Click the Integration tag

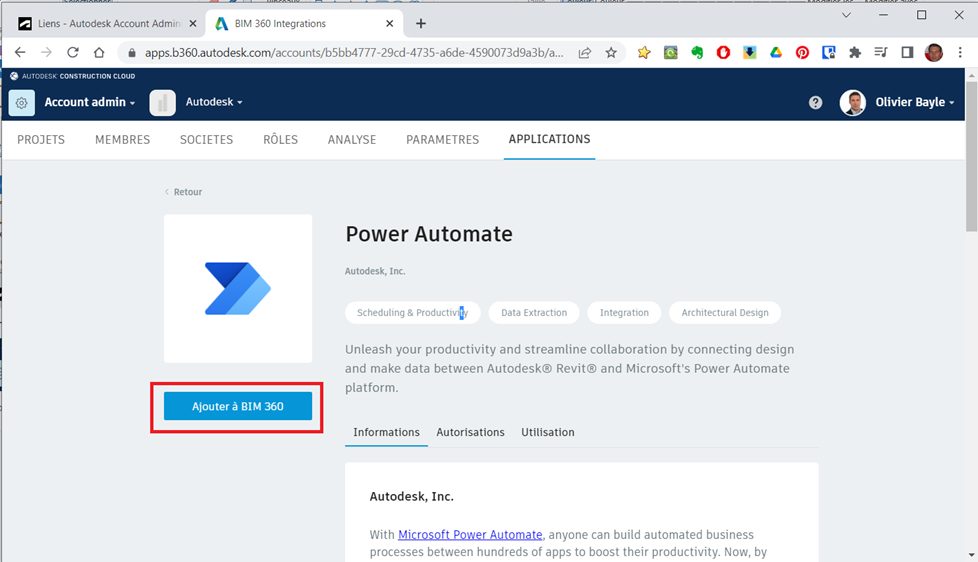tap(624, 312)
